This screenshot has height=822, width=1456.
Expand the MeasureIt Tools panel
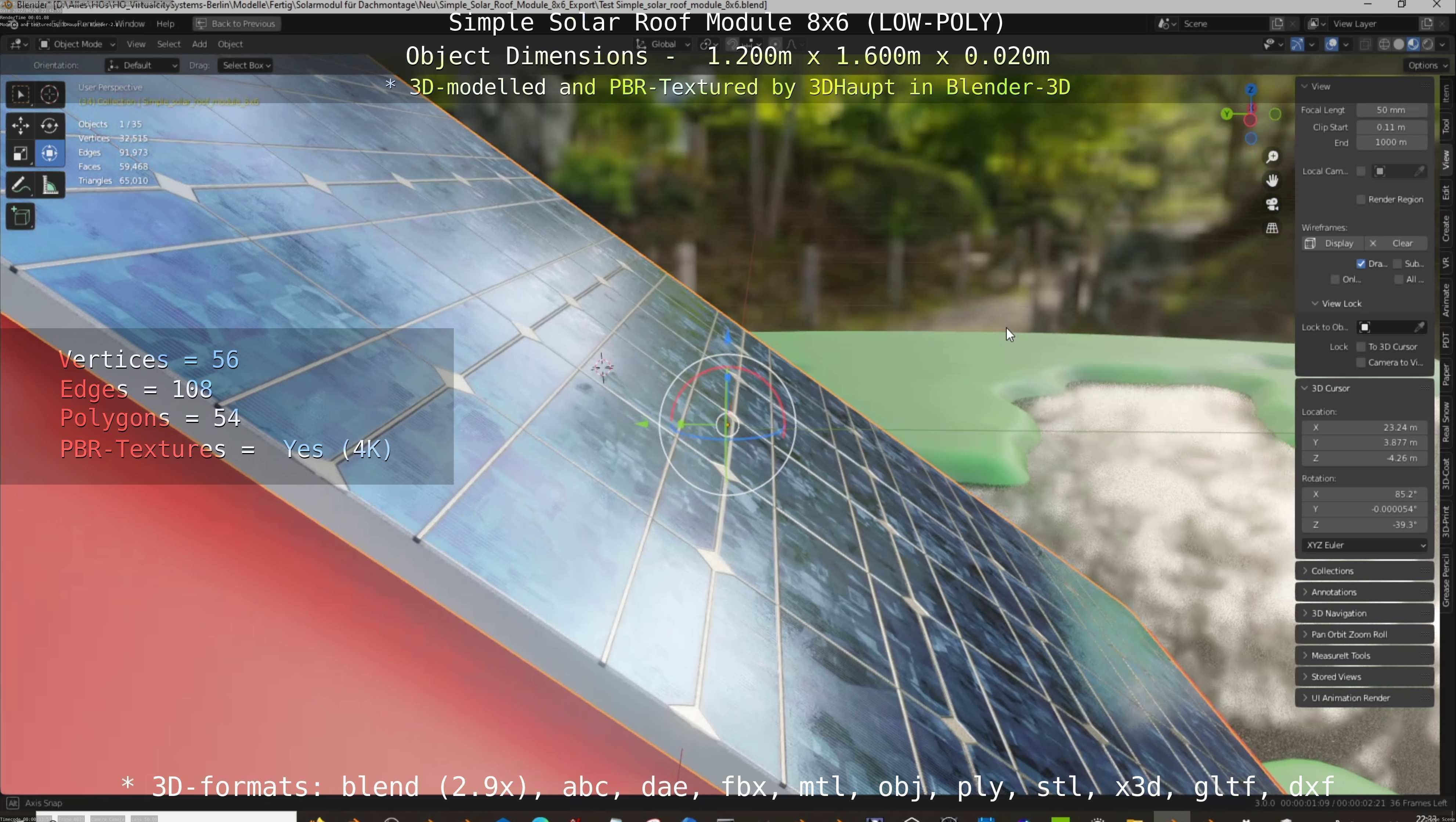click(x=1365, y=656)
